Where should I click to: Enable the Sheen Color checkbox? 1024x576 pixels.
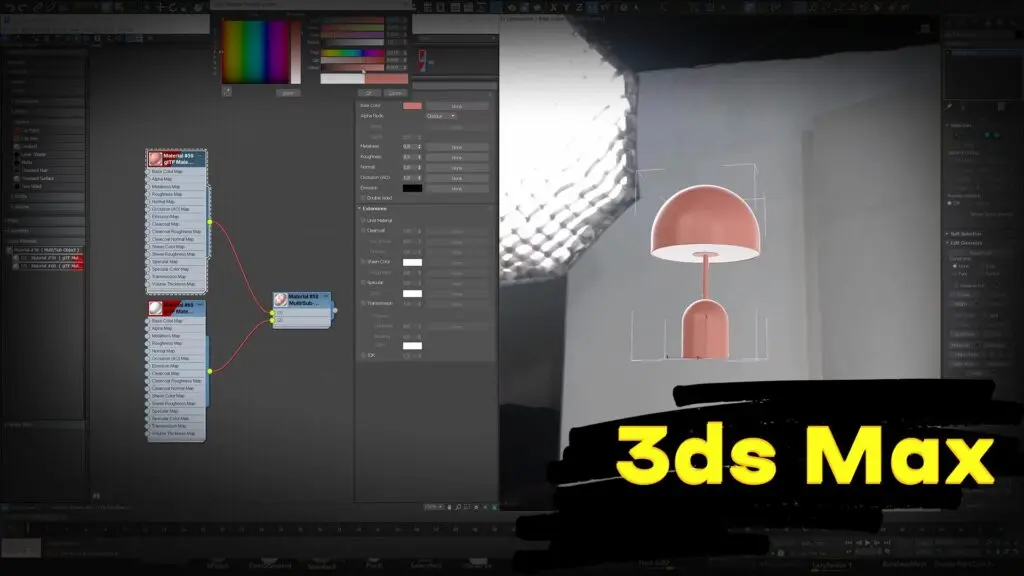(x=364, y=262)
